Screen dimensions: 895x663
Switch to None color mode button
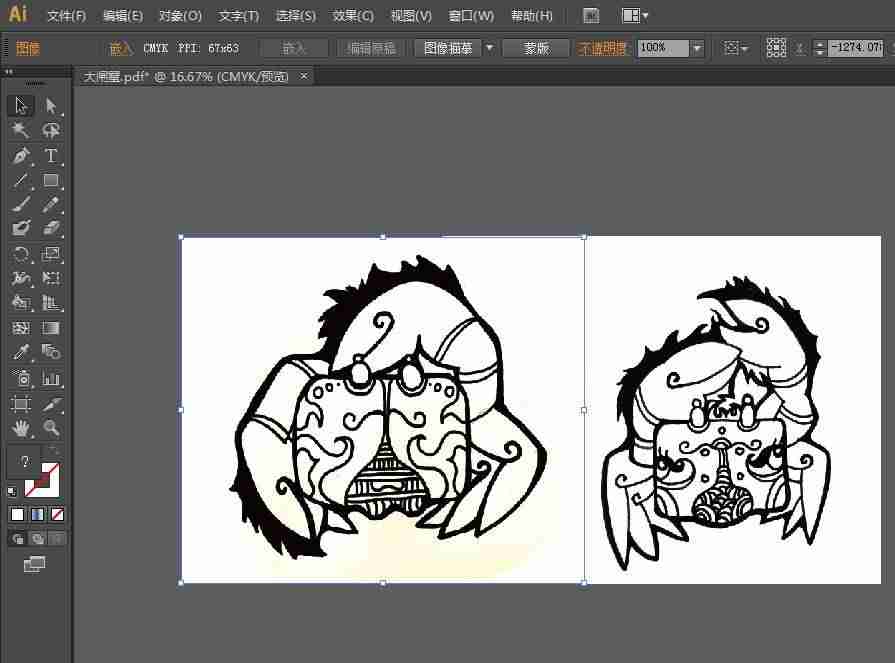point(58,515)
